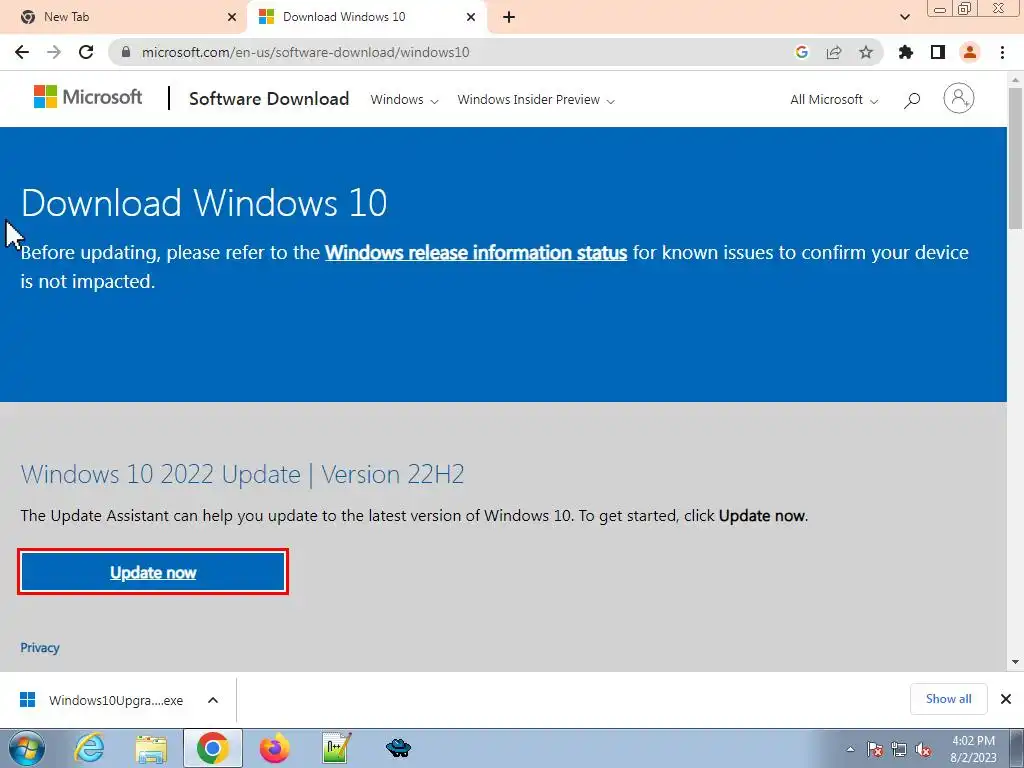This screenshot has height=768, width=1024.
Task: Switch to the New Tab tab
Action: (124, 17)
